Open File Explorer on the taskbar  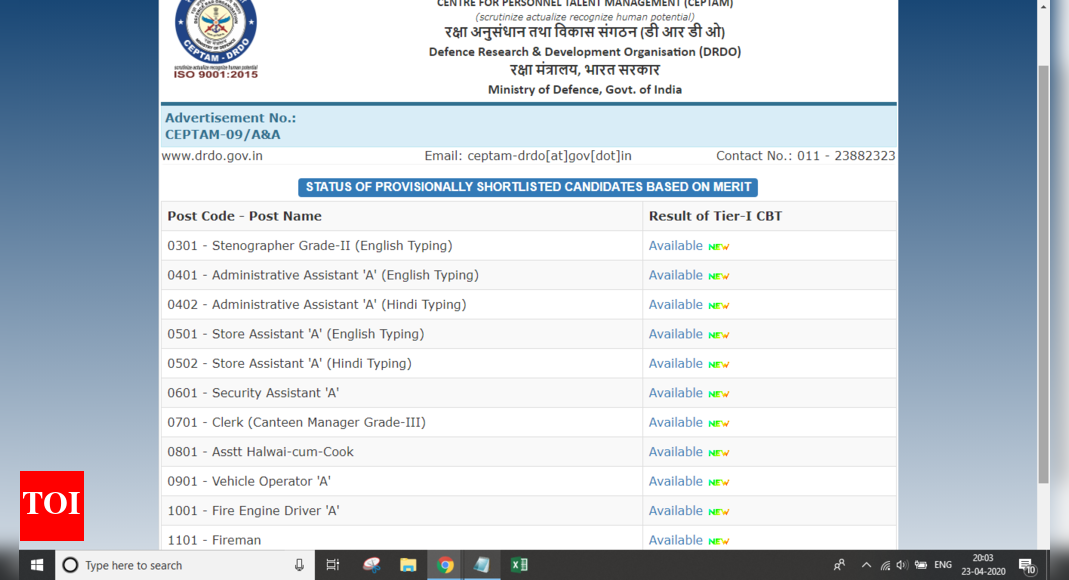coord(408,565)
